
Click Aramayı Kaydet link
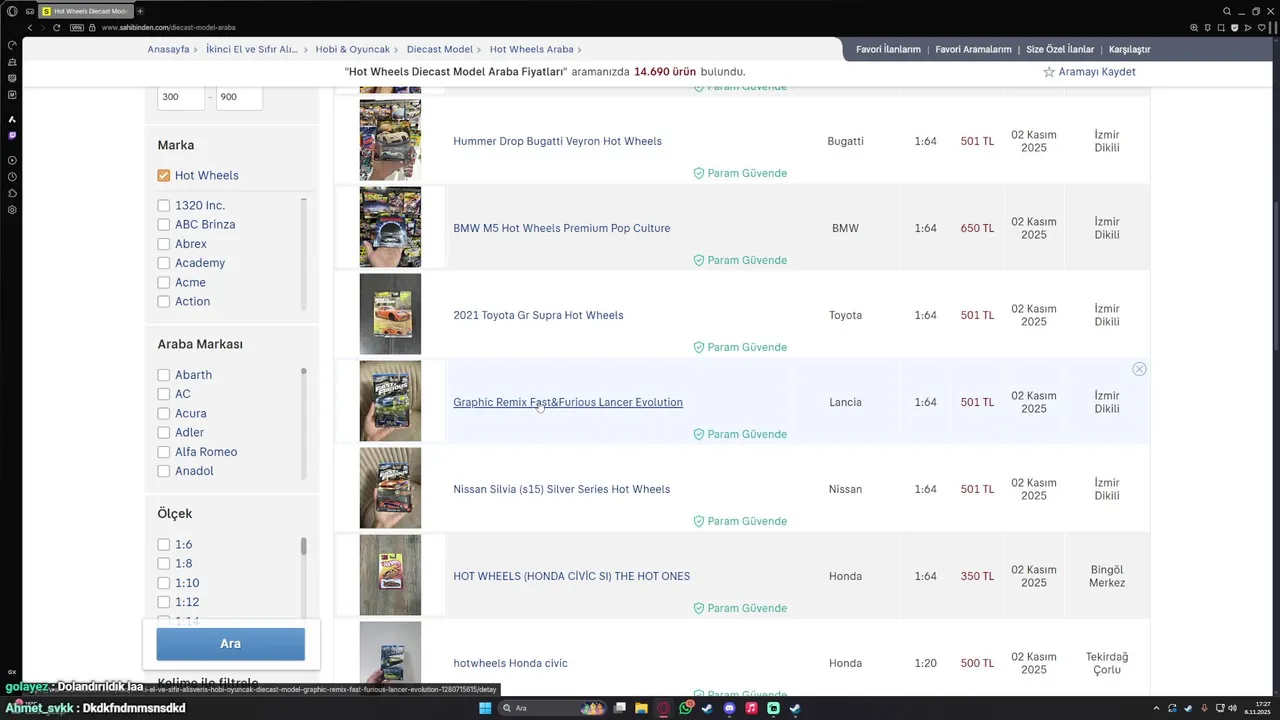point(1097,72)
